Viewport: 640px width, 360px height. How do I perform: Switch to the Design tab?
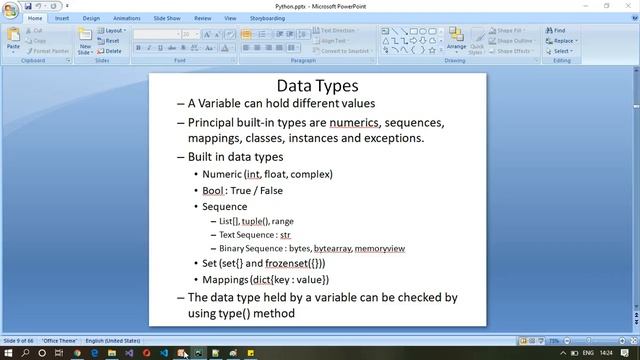(91, 18)
